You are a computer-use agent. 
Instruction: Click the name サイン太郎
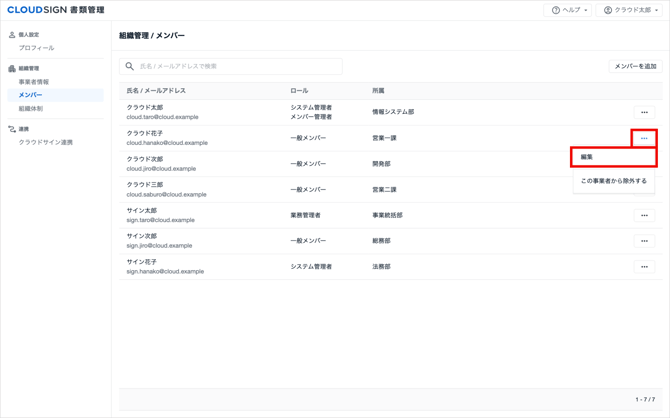pyautogui.click(x=142, y=210)
